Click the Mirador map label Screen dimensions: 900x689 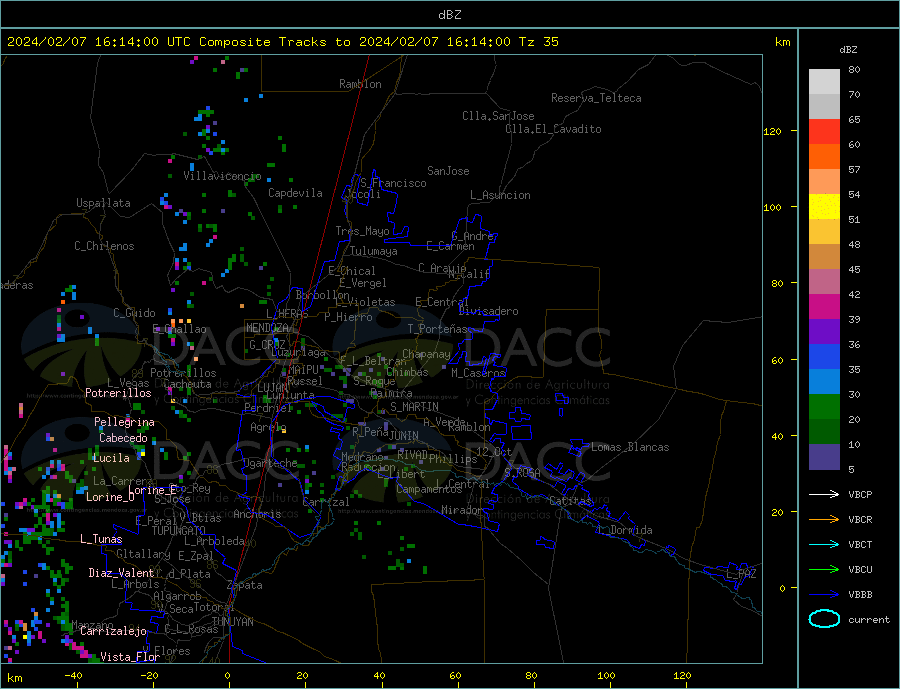(x=462, y=510)
